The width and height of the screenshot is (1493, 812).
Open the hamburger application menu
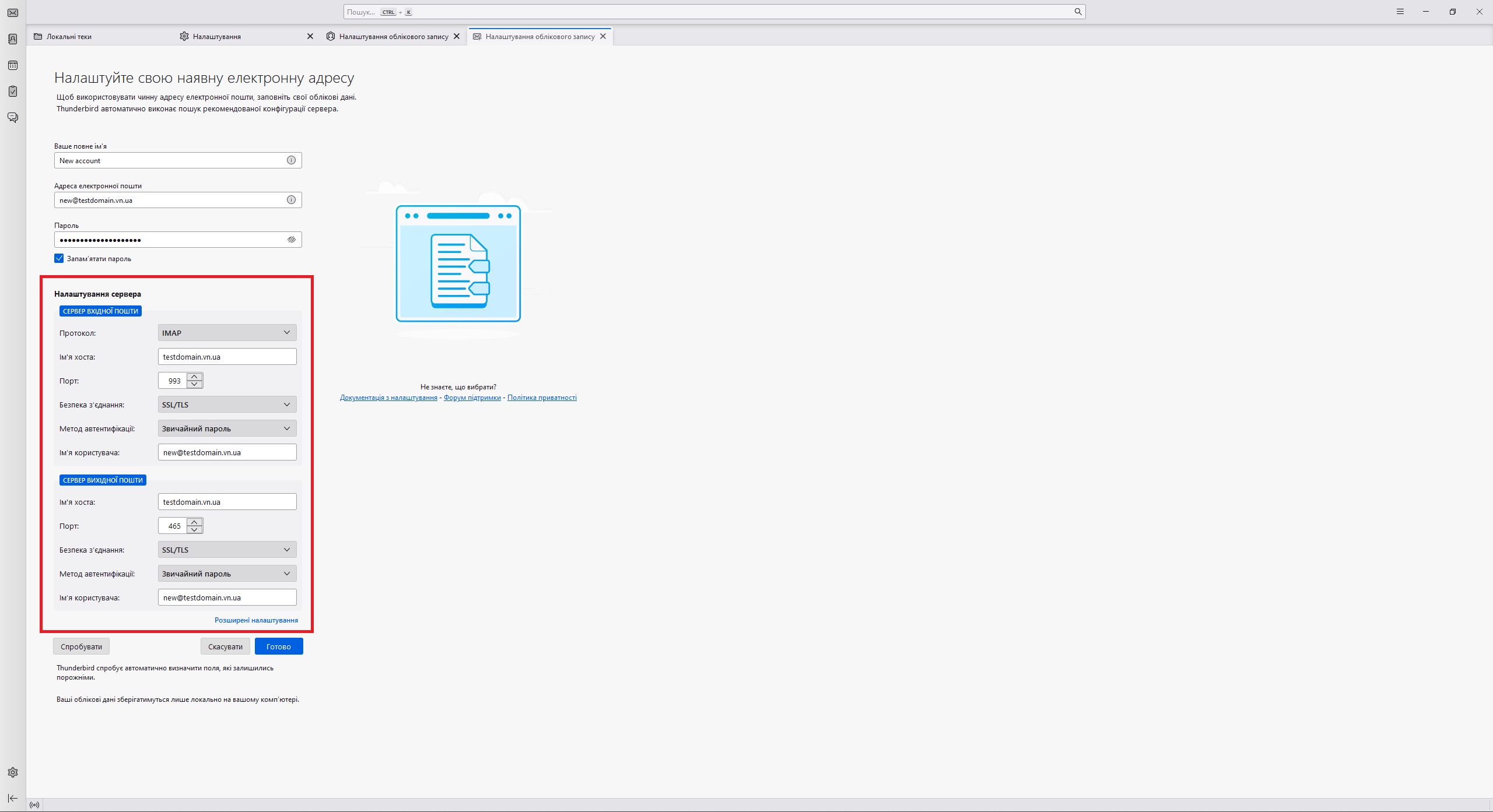(x=1400, y=12)
